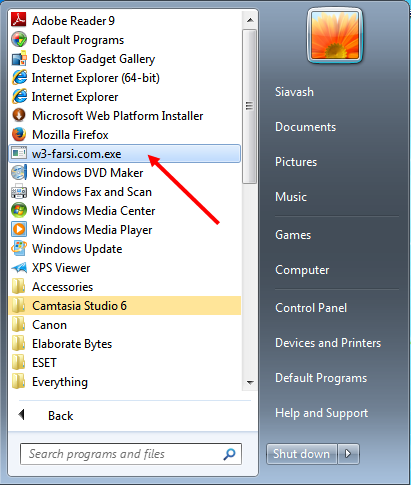Image resolution: width=411 pixels, height=485 pixels.
Task: Click the Windows Fax and Scan icon
Action: pyautogui.click(x=19, y=191)
